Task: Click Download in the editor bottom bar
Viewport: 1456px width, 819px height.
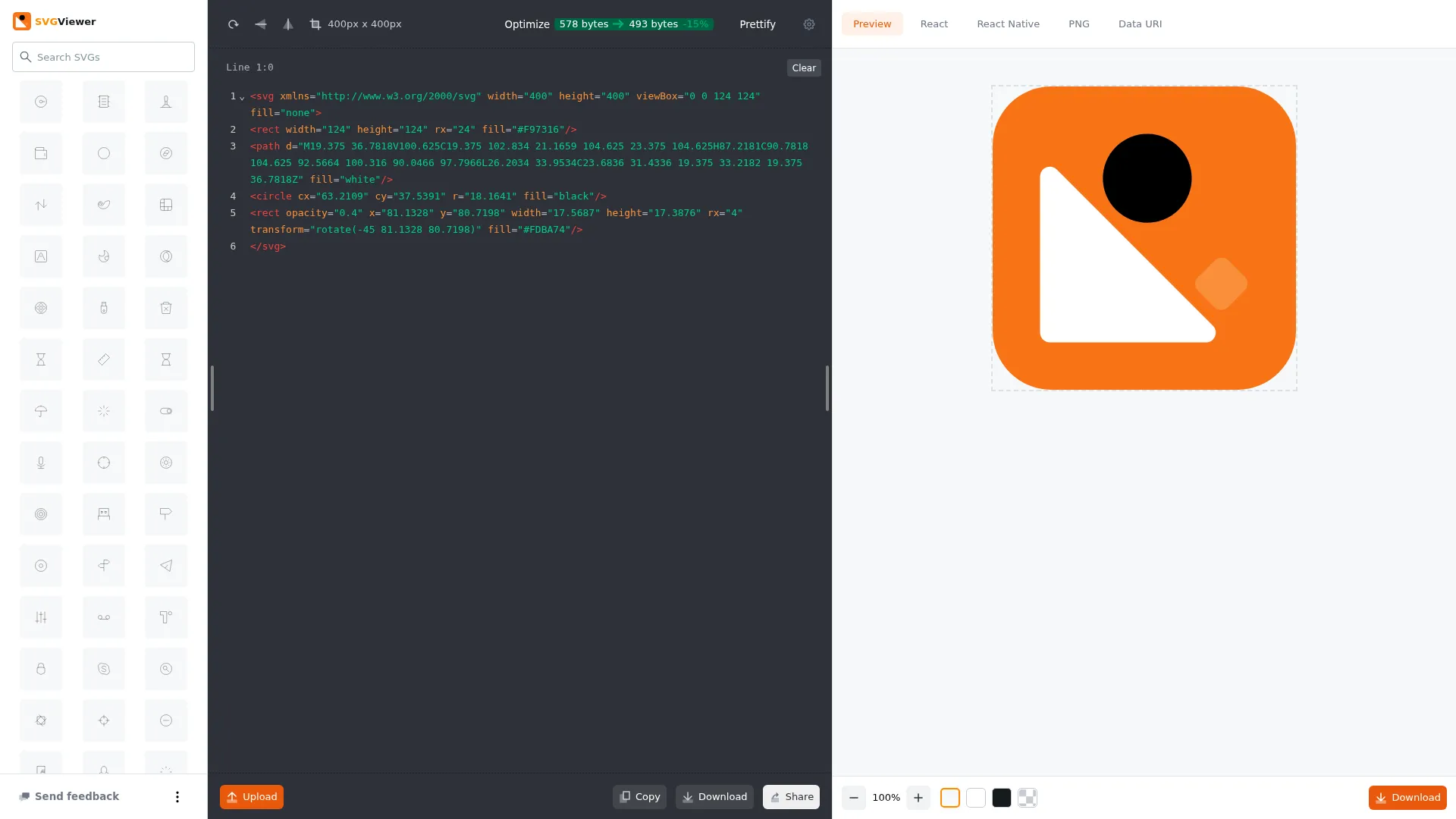Action: click(x=714, y=797)
